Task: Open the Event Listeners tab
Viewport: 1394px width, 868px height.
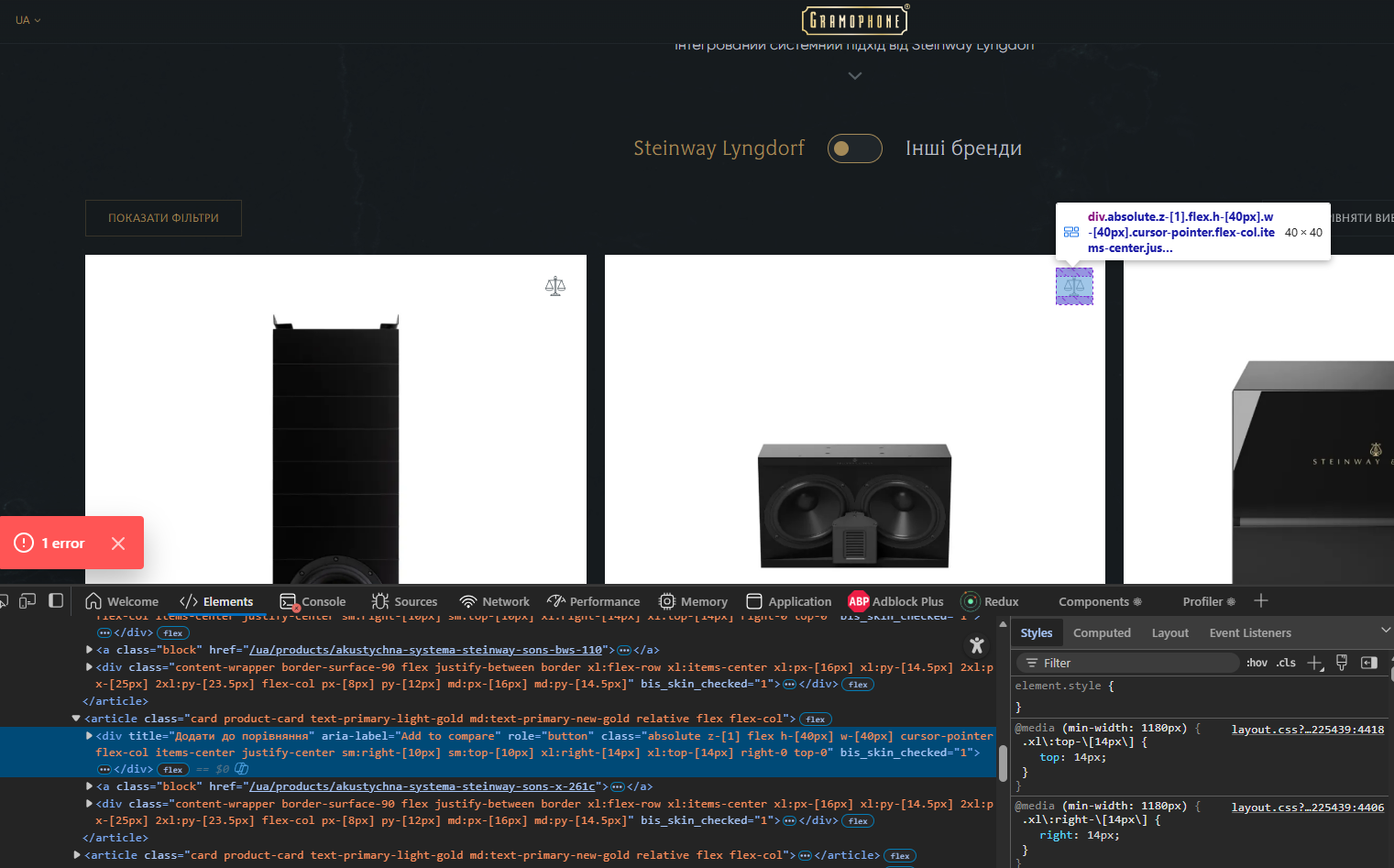Action: (1250, 632)
